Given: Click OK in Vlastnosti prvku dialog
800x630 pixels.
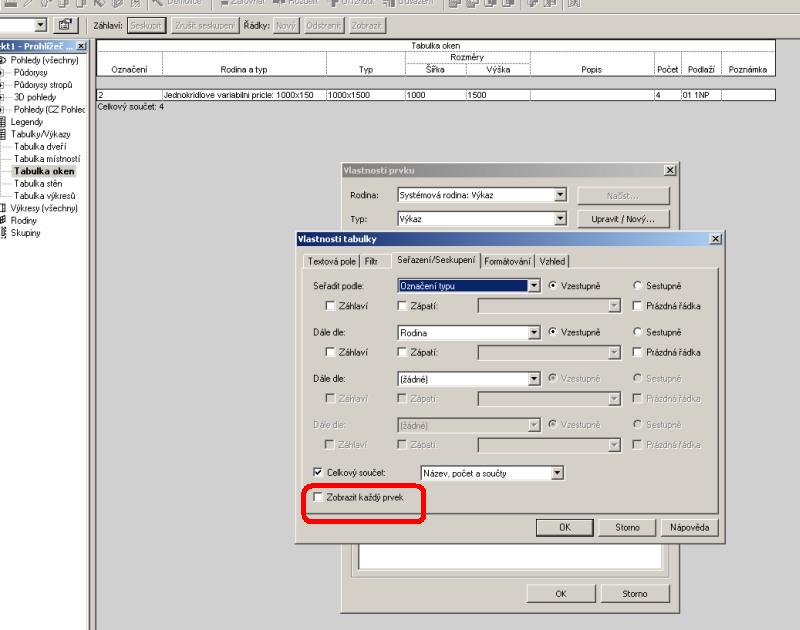Looking at the screenshot, I should (x=561, y=594).
